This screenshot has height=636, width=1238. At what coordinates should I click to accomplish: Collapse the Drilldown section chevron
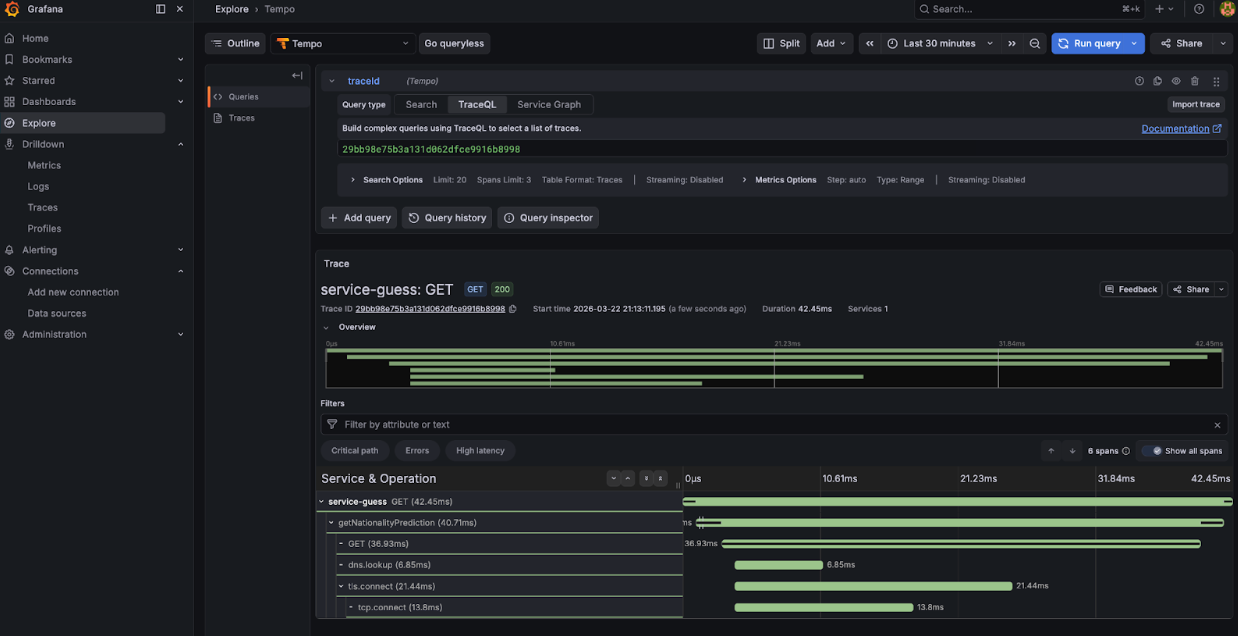click(x=181, y=144)
